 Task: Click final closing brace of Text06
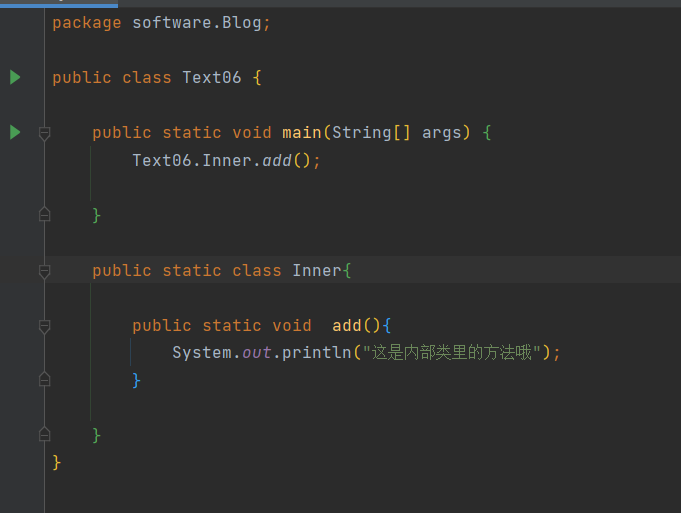(56, 462)
